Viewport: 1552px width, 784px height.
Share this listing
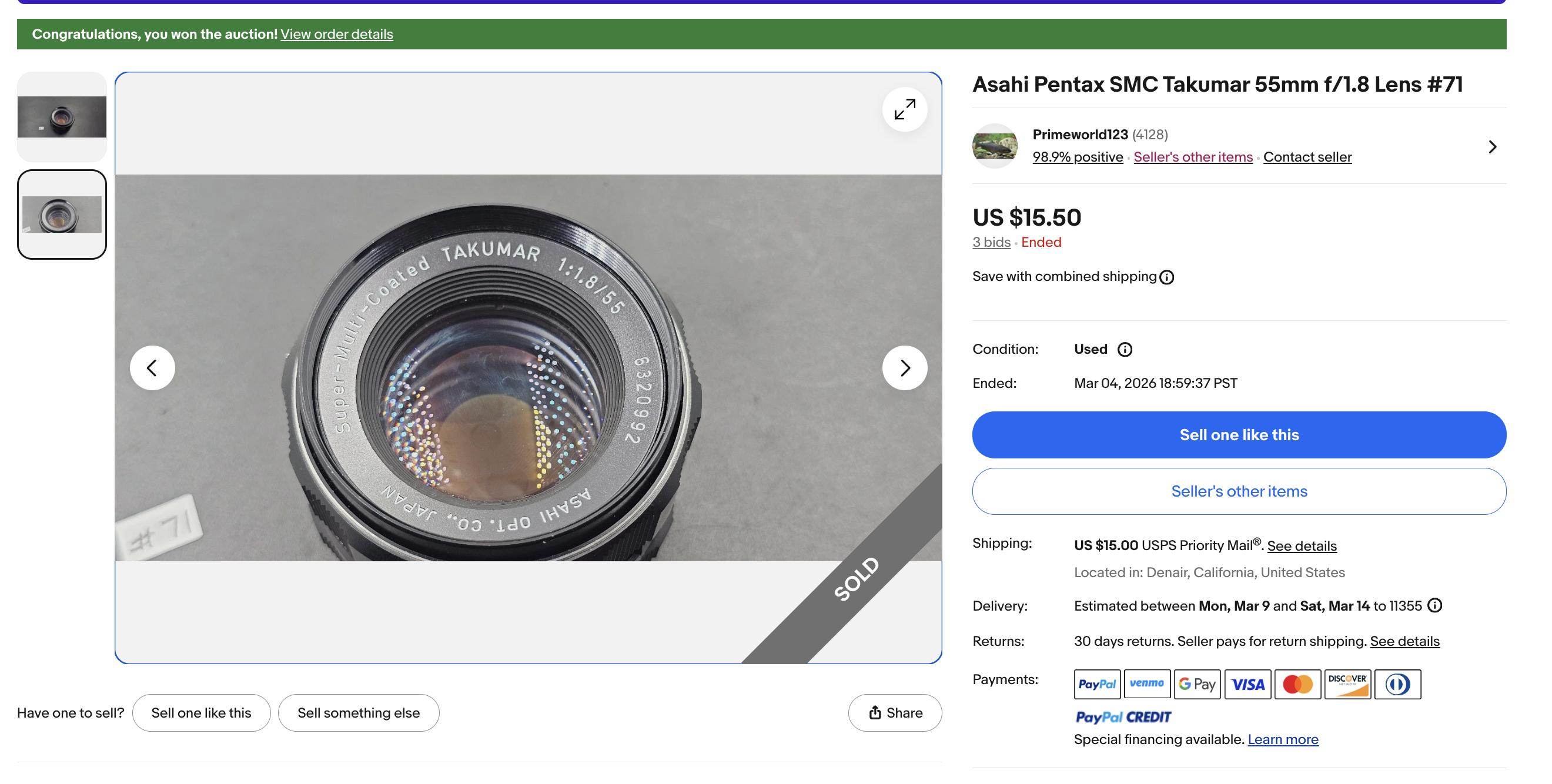pos(895,712)
